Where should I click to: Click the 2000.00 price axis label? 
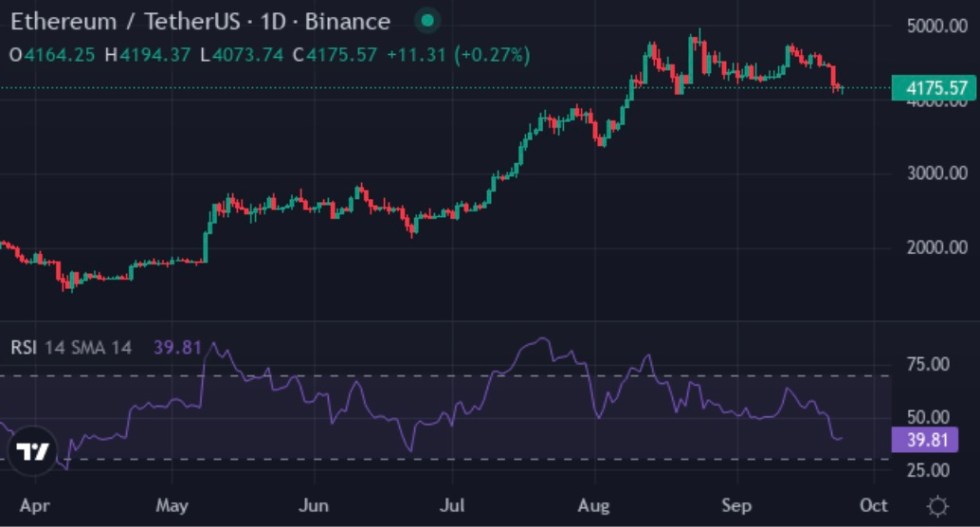coord(937,248)
